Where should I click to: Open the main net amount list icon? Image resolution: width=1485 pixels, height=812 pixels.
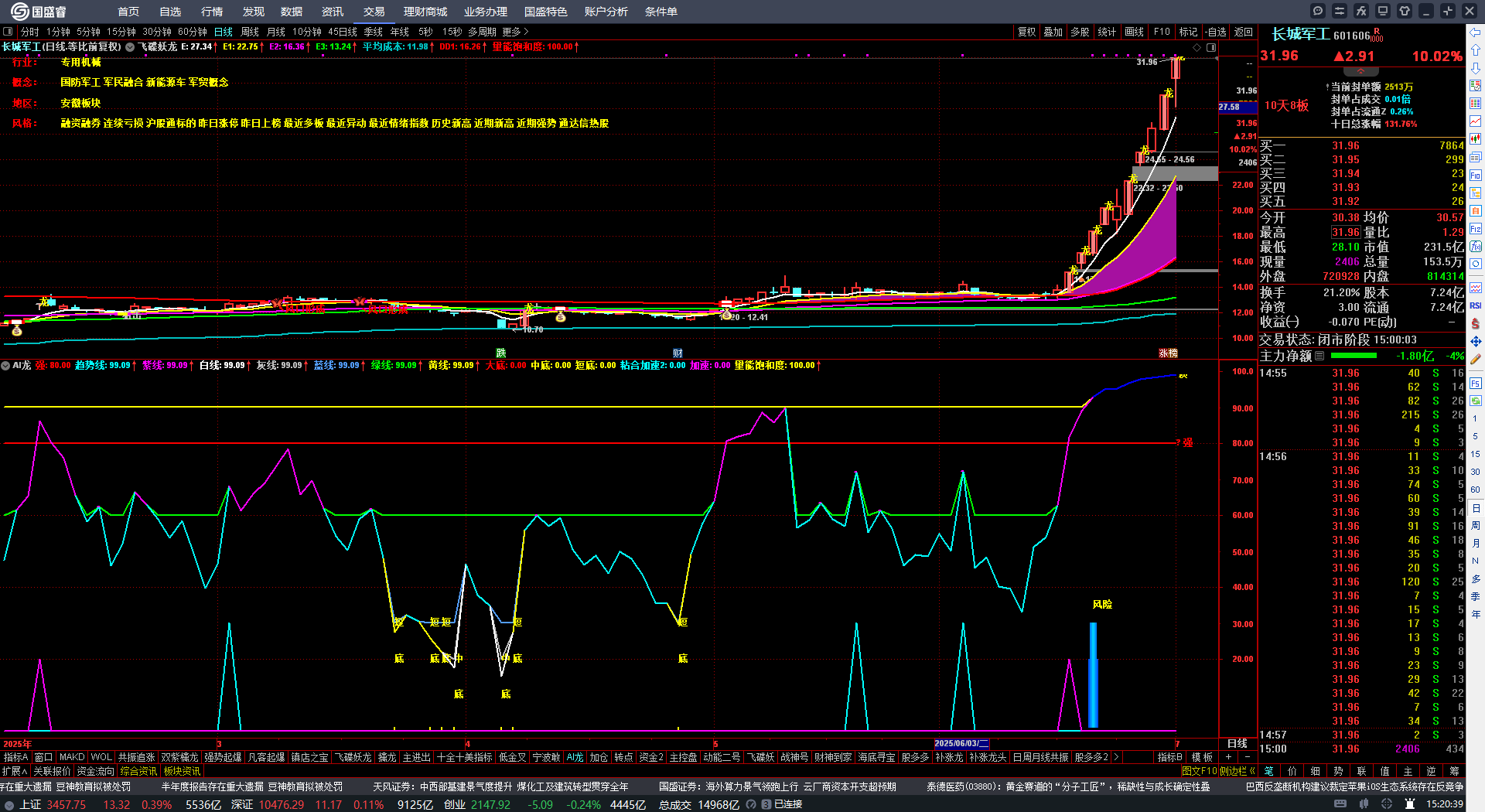[1319, 356]
